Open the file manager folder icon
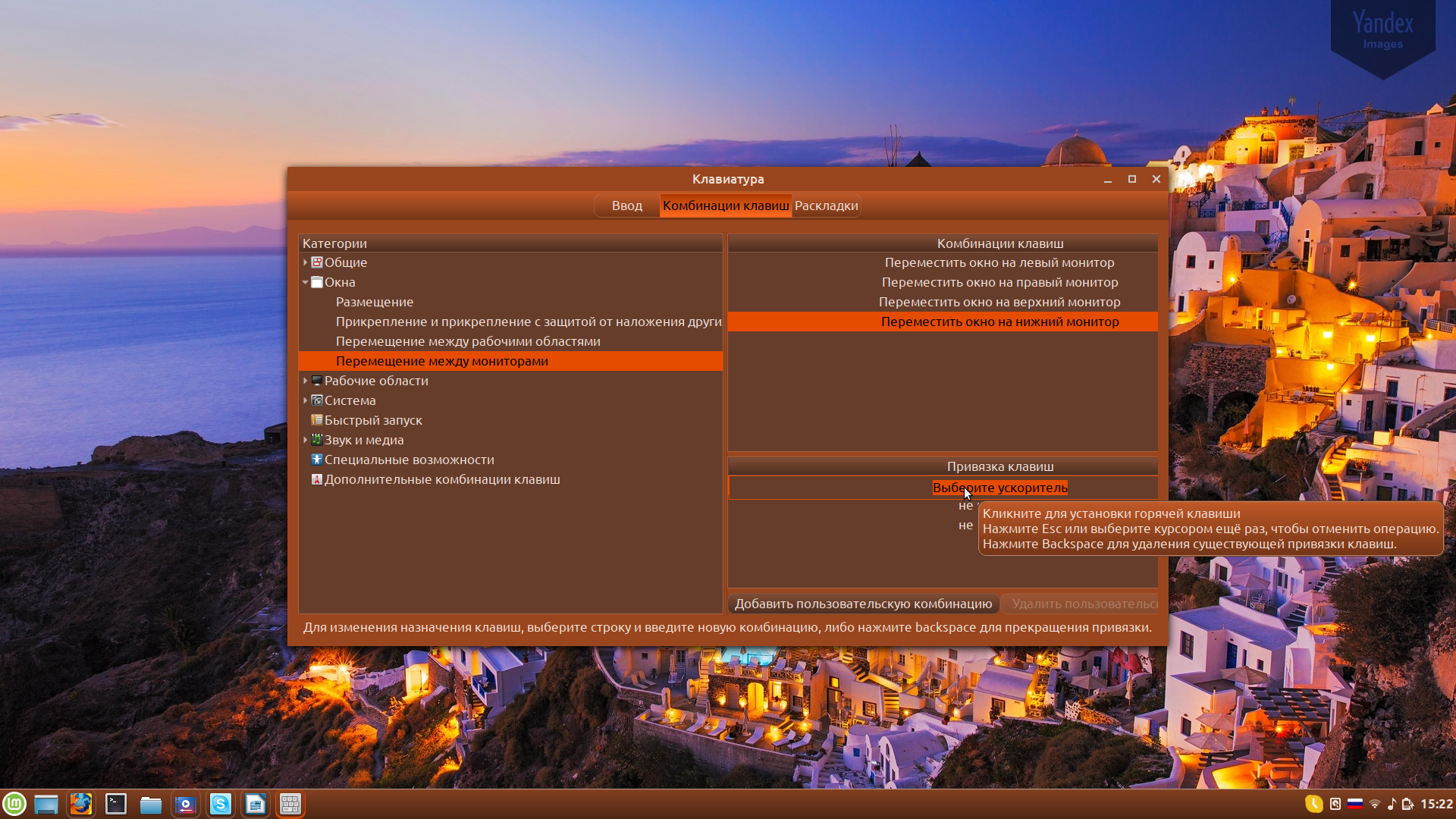 (x=151, y=804)
